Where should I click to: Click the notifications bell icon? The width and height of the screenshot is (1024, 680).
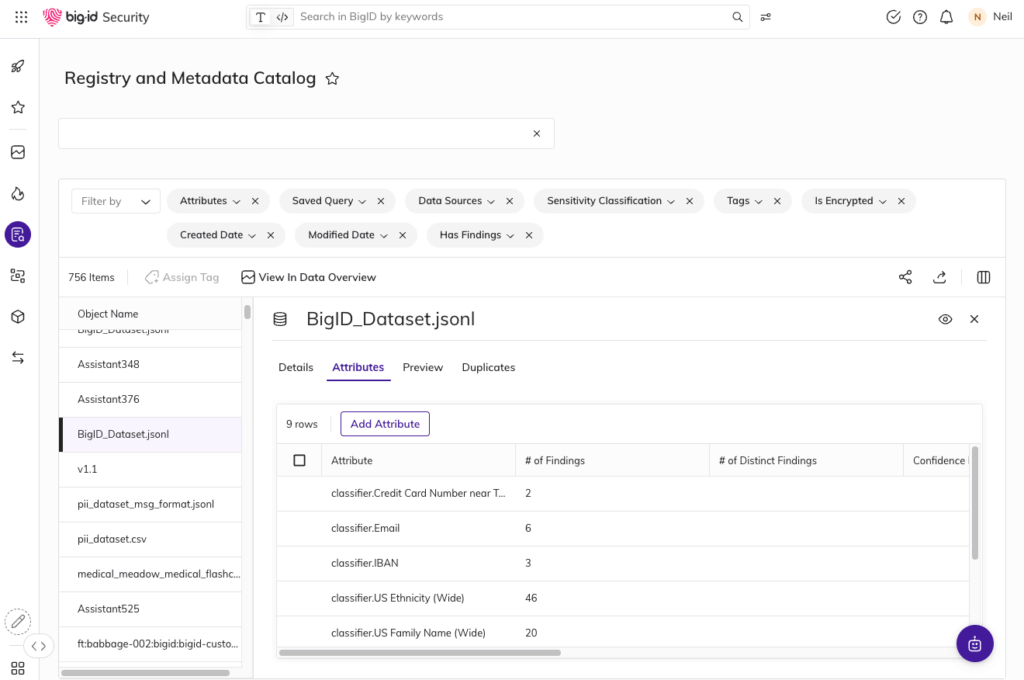(946, 17)
